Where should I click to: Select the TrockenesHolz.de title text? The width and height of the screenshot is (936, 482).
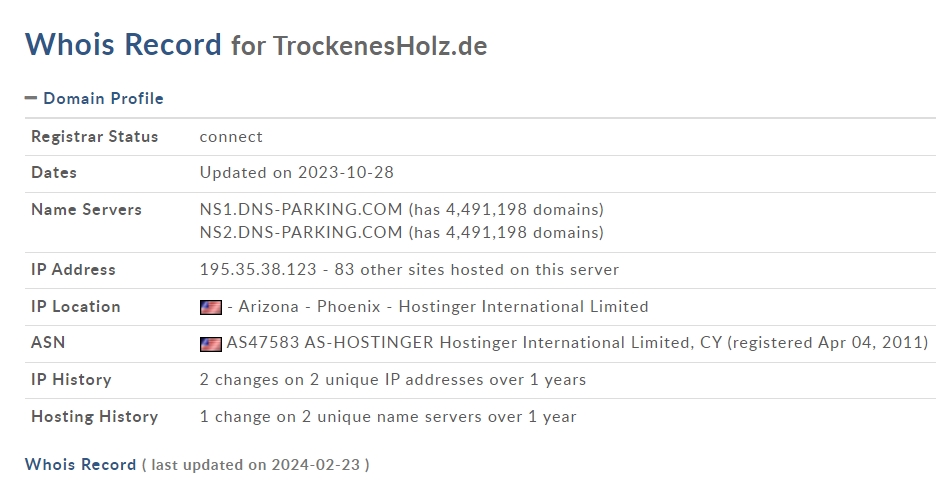coord(380,46)
